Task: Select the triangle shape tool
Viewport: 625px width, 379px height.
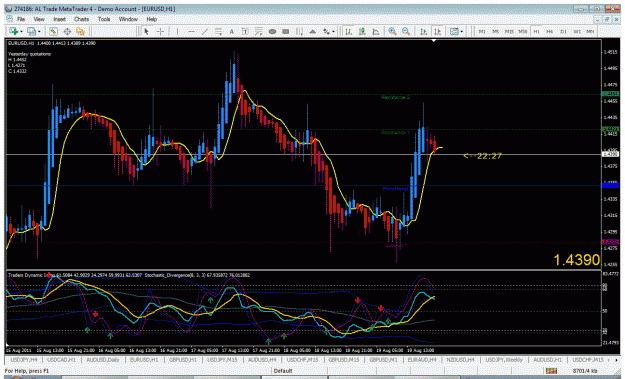Action: pos(313,31)
